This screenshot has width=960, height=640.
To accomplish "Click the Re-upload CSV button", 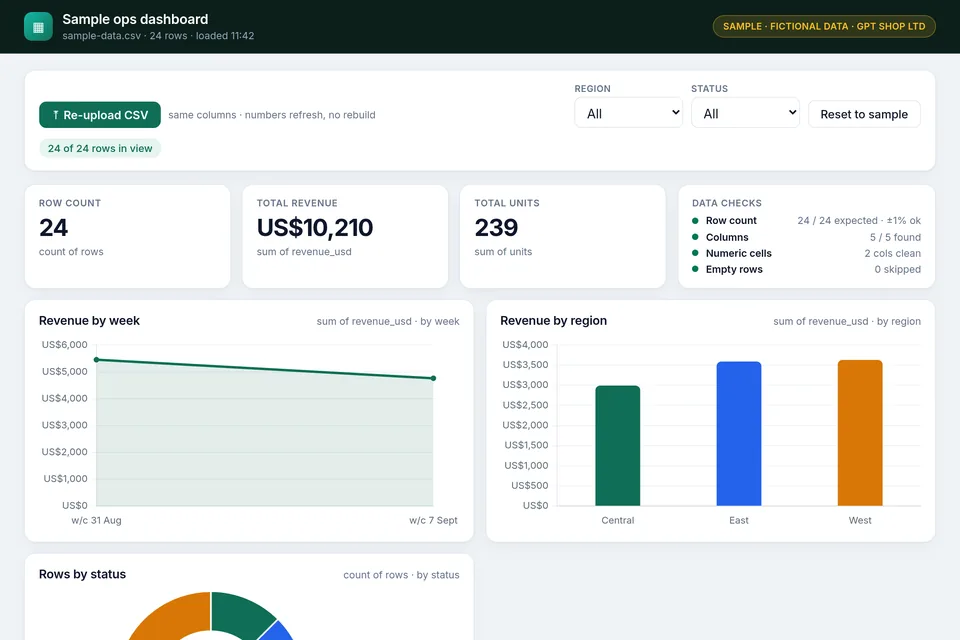I will (100, 115).
